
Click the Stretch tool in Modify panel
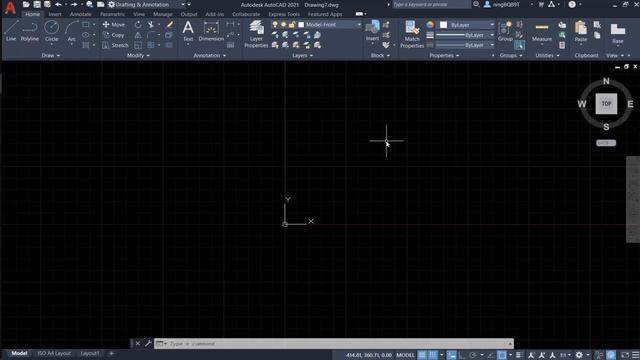click(115, 45)
